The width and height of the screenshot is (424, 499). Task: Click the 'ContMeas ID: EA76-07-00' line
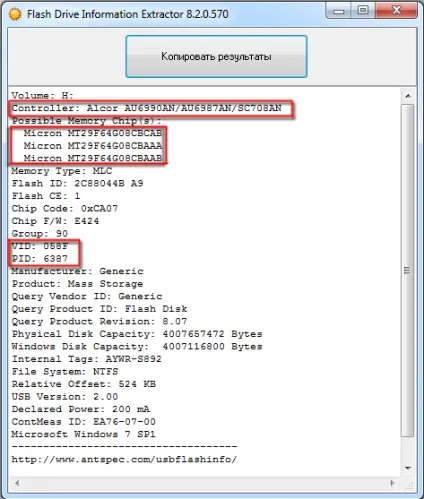click(x=84, y=422)
